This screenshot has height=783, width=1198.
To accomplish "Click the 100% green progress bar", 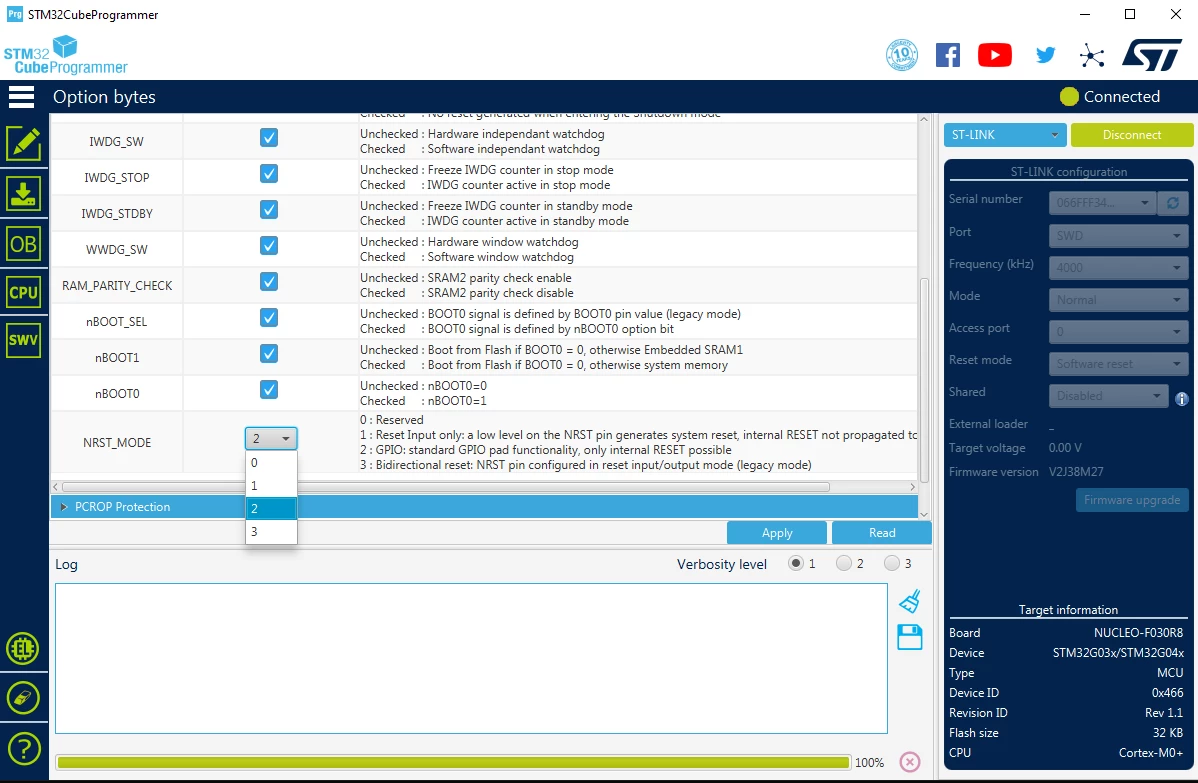I will [x=453, y=762].
